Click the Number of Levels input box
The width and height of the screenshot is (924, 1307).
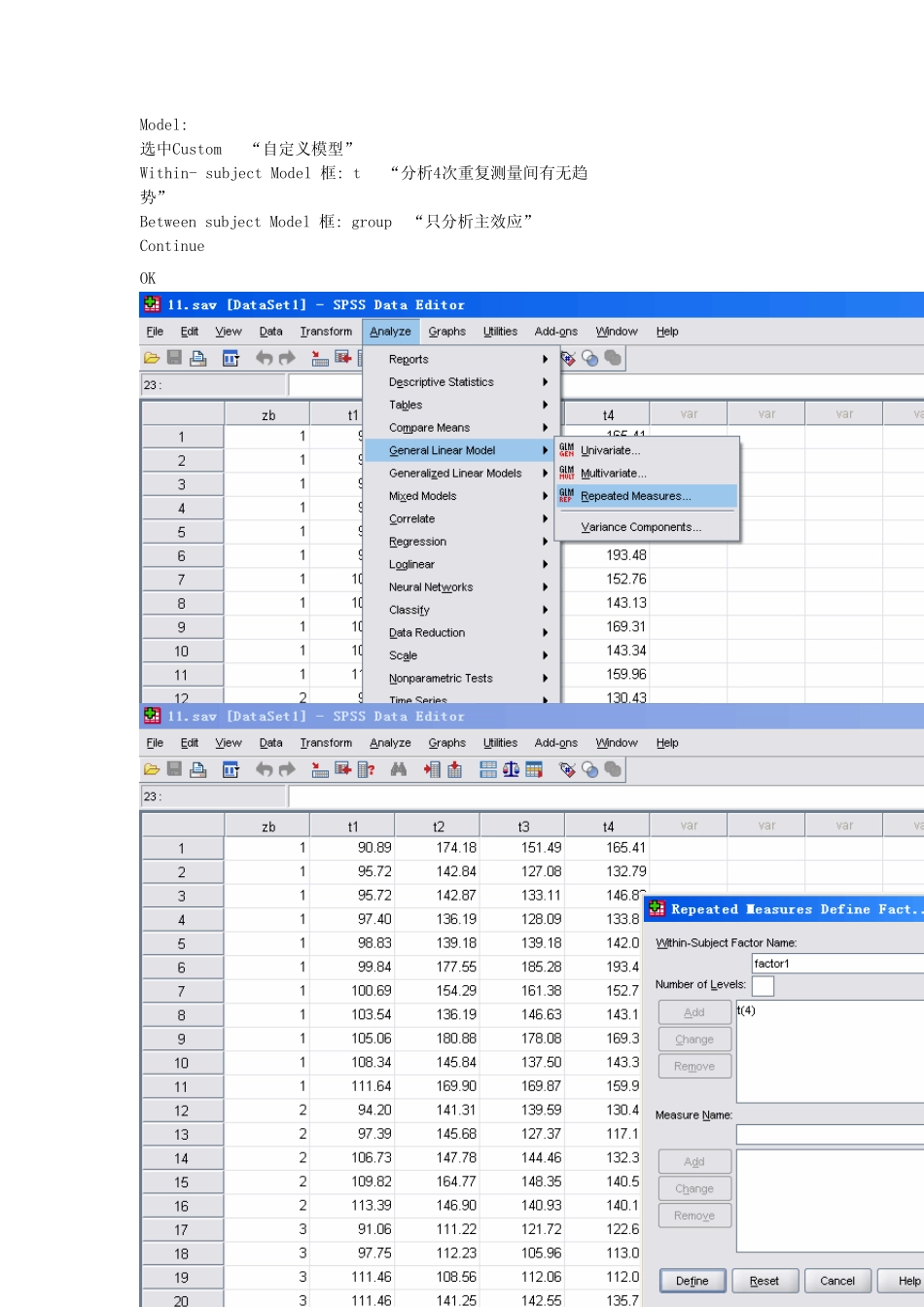pyautogui.click(x=763, y=986)
